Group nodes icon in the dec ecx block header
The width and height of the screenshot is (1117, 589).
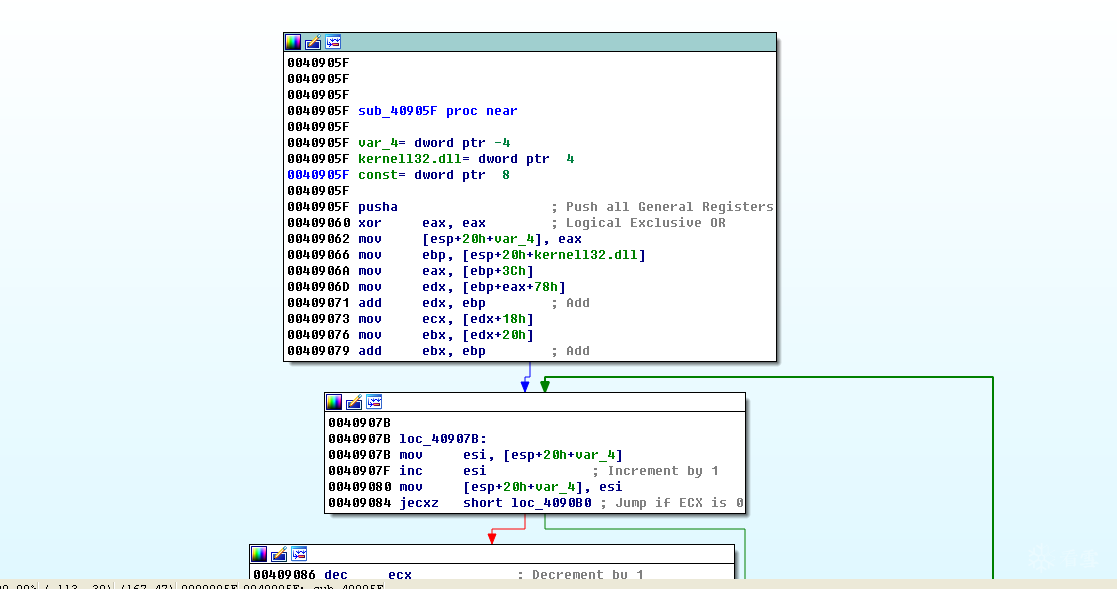tap(299, 554)
